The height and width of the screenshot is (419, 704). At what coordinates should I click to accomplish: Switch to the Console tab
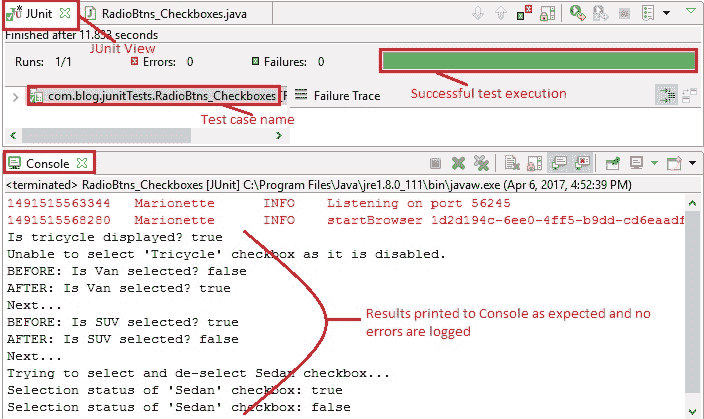click(48, 163)
